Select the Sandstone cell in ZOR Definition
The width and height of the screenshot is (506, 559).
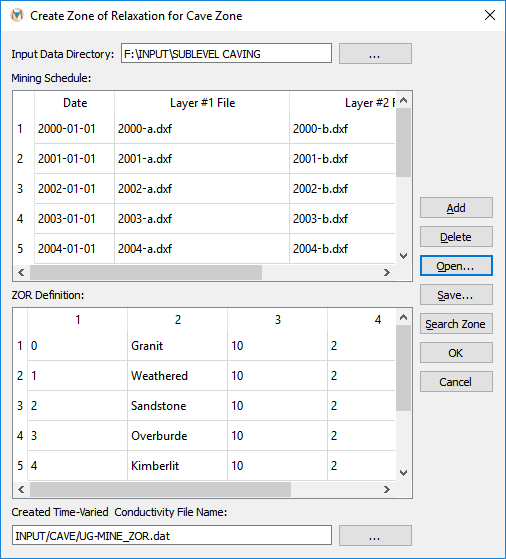[177, 406]
